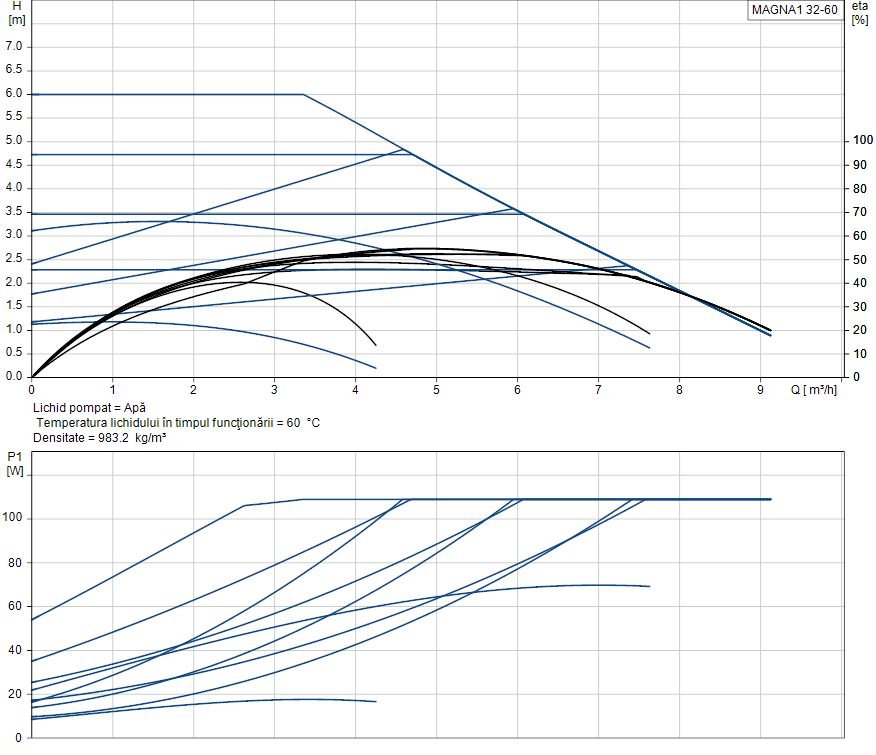The image size is (876, 755).
Task: Select the 'Temperatura lichidului' 60 °C line
Action: click(x=178, y=423)
